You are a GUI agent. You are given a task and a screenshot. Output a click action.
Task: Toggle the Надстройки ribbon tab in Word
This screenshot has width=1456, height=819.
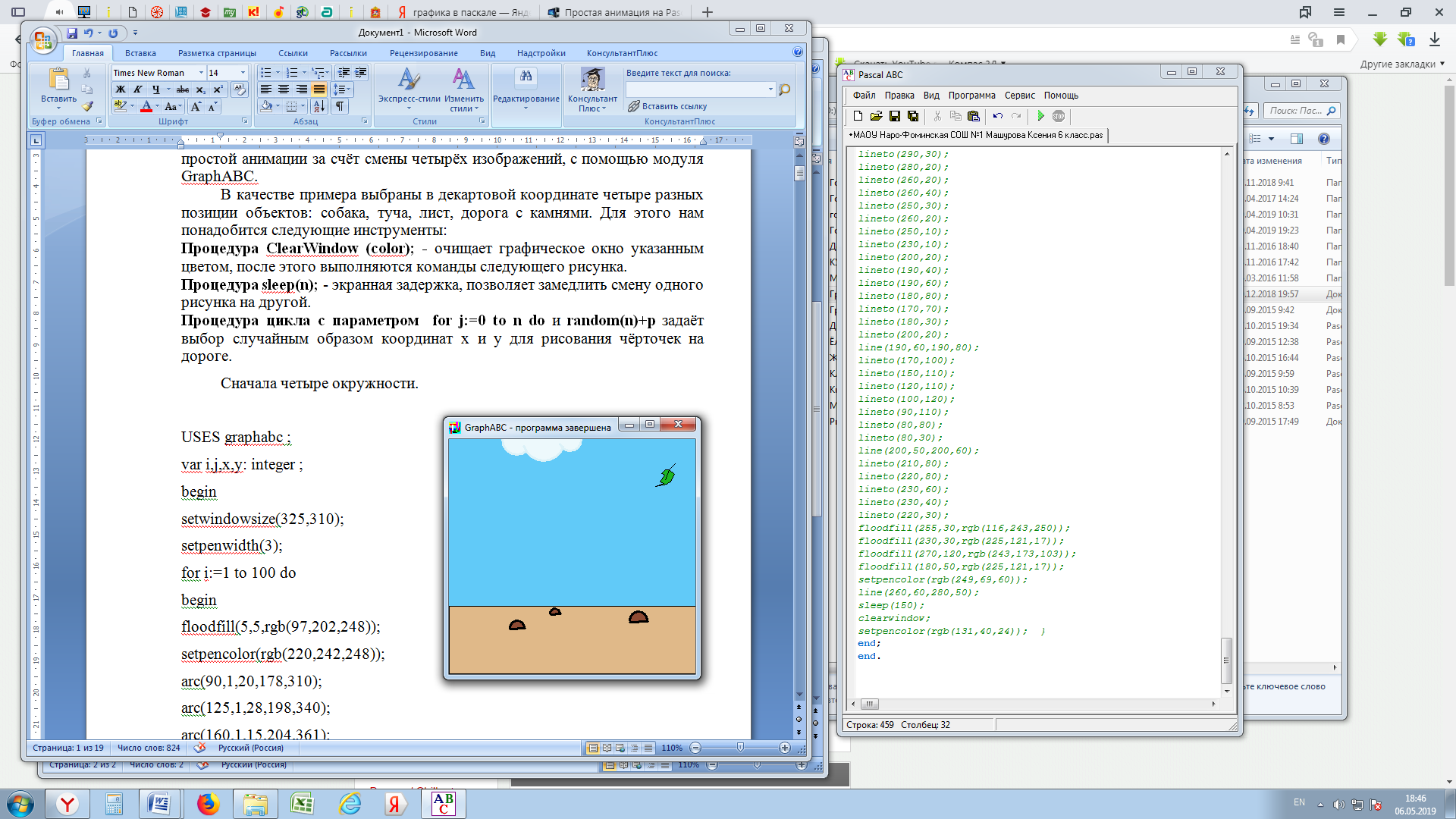[542, 53]
